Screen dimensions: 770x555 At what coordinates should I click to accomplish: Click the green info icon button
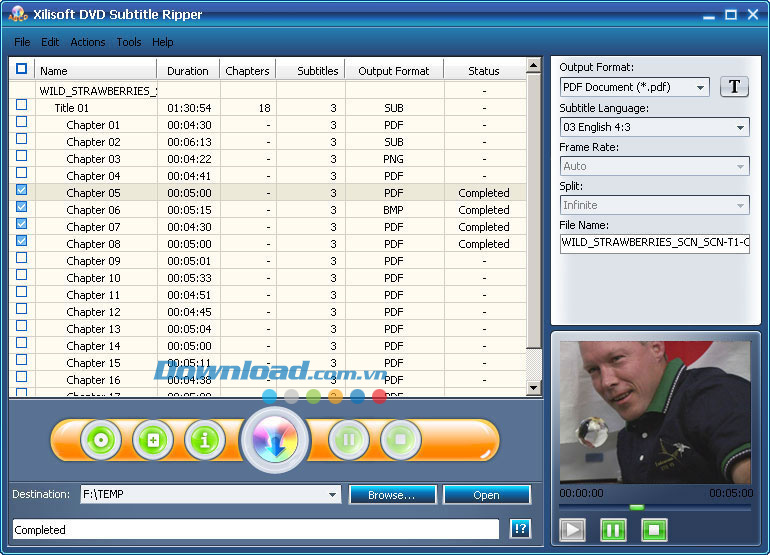205,440
